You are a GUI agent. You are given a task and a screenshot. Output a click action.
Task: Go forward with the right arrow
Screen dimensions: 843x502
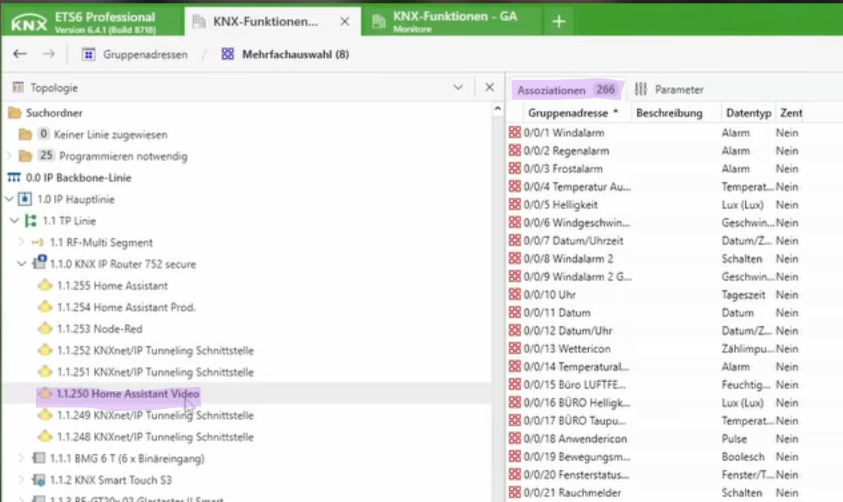coord(48,54)
